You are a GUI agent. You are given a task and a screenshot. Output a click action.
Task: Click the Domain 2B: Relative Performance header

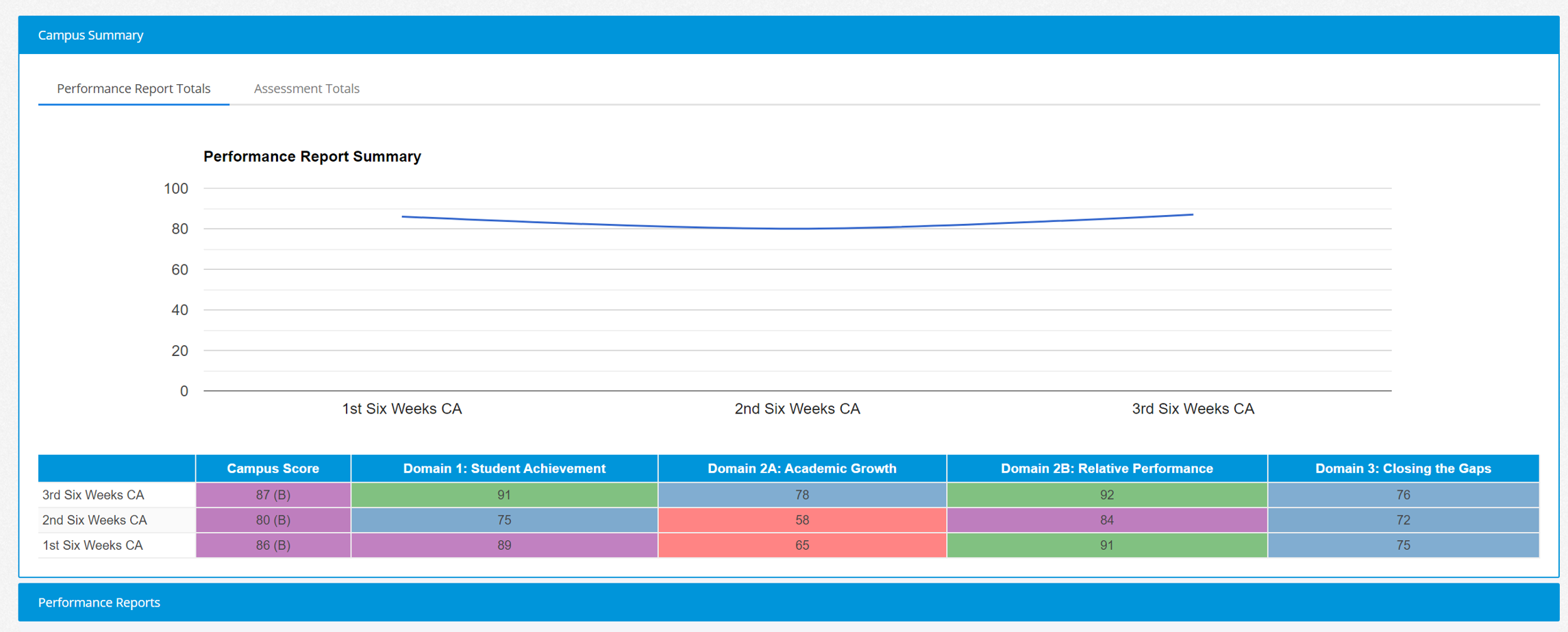coord(1106,468)
